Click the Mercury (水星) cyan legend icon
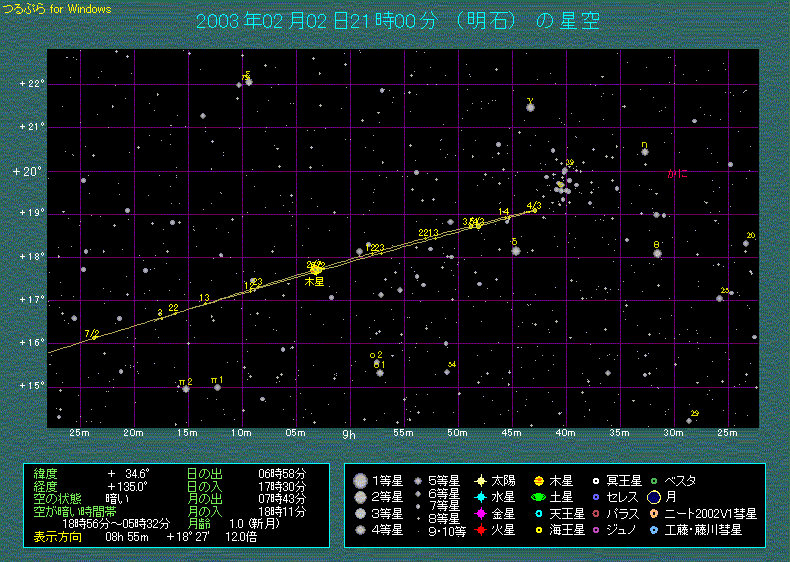This screenshot has height=562, width=790. pyautogui.click(x=482, y=497)
